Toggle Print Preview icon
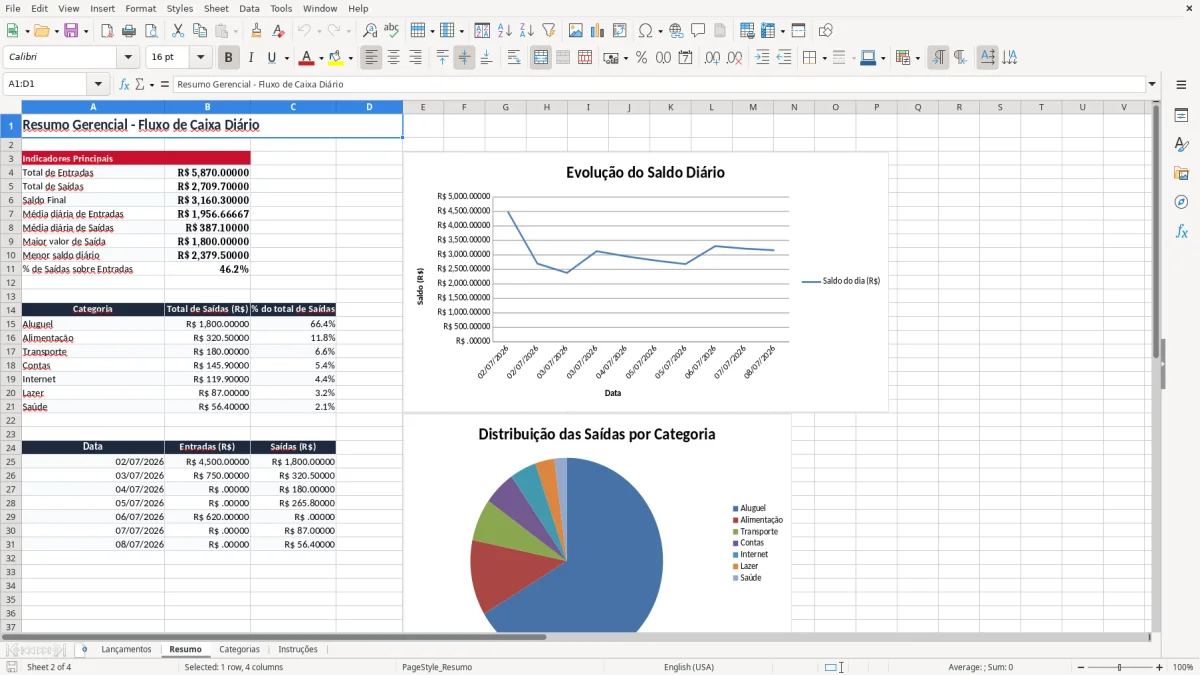Screen dimensions: 1200x675 [x=151, y=31]
